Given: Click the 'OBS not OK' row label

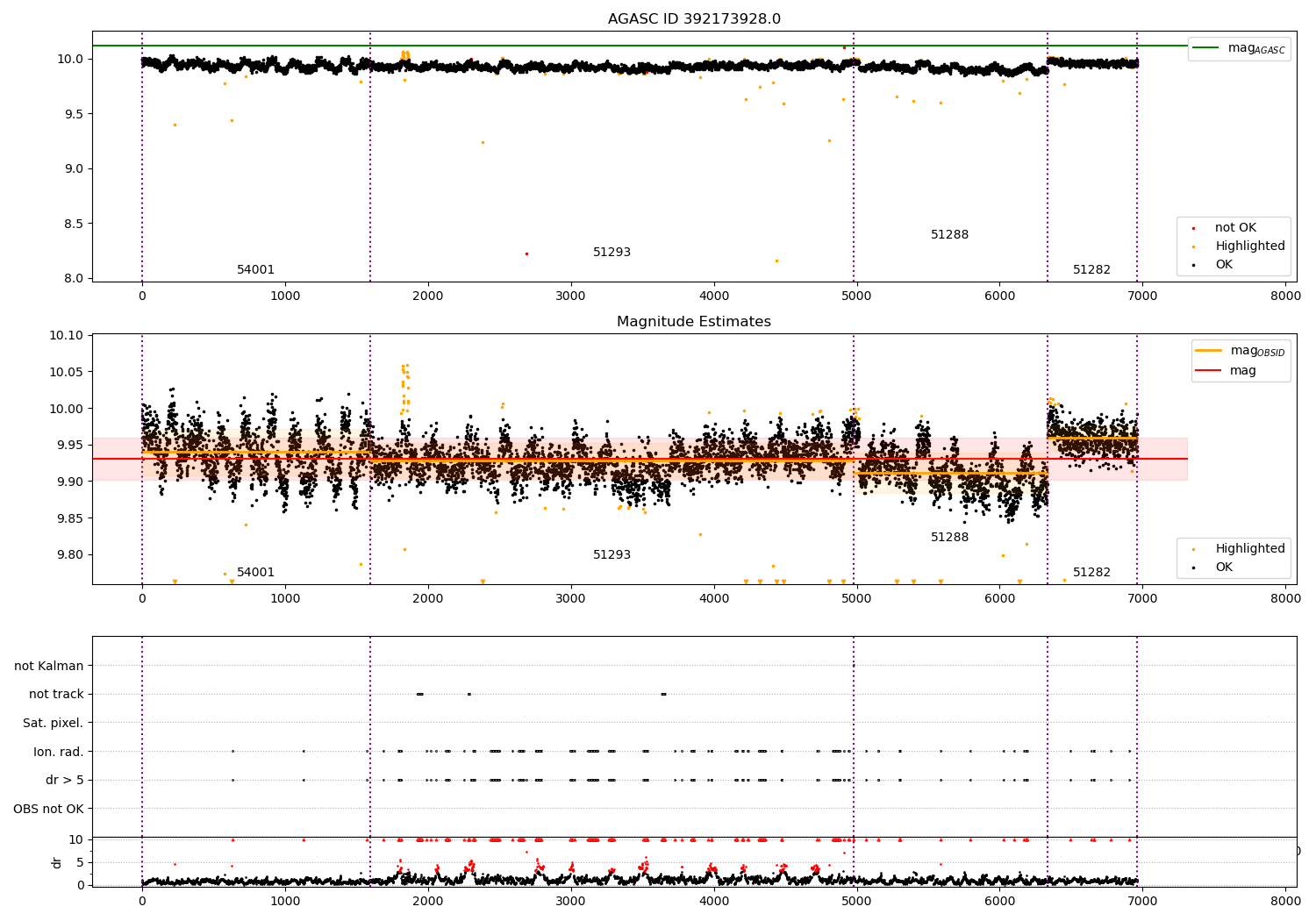Looking at the screenshot, I should click(48, 809).
